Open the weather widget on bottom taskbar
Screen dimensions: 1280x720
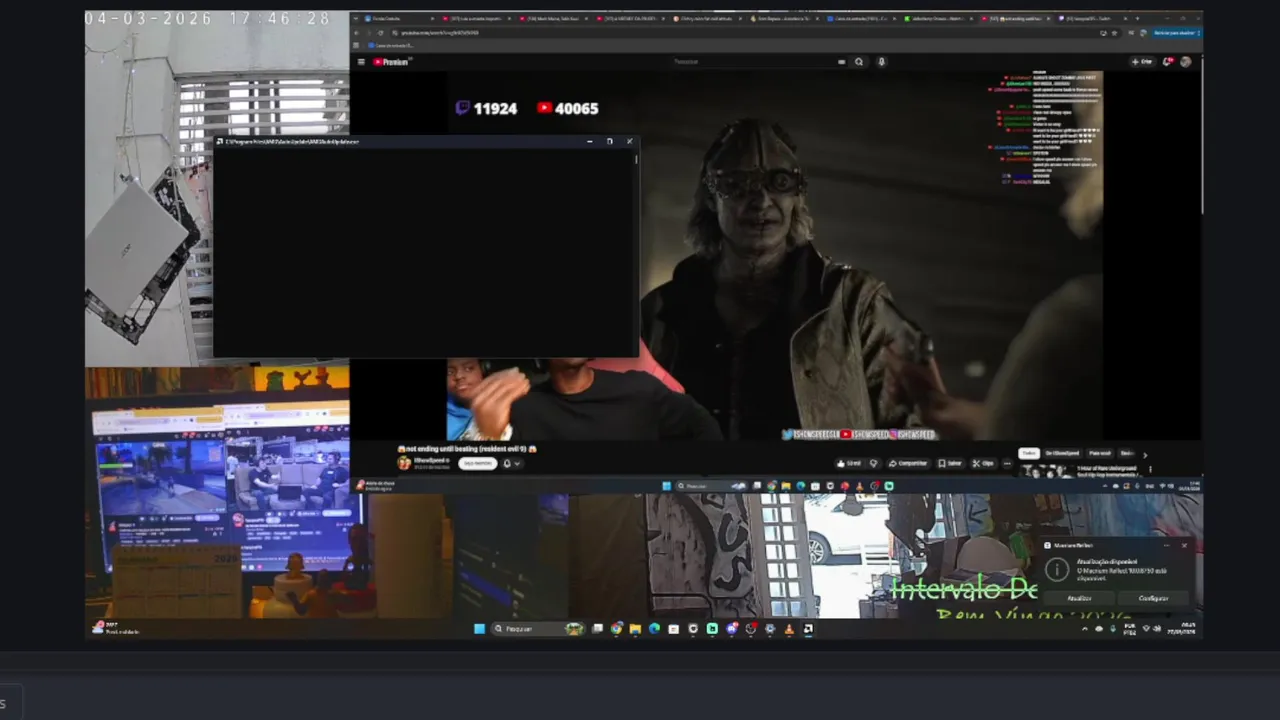click(x=115, y=628)
